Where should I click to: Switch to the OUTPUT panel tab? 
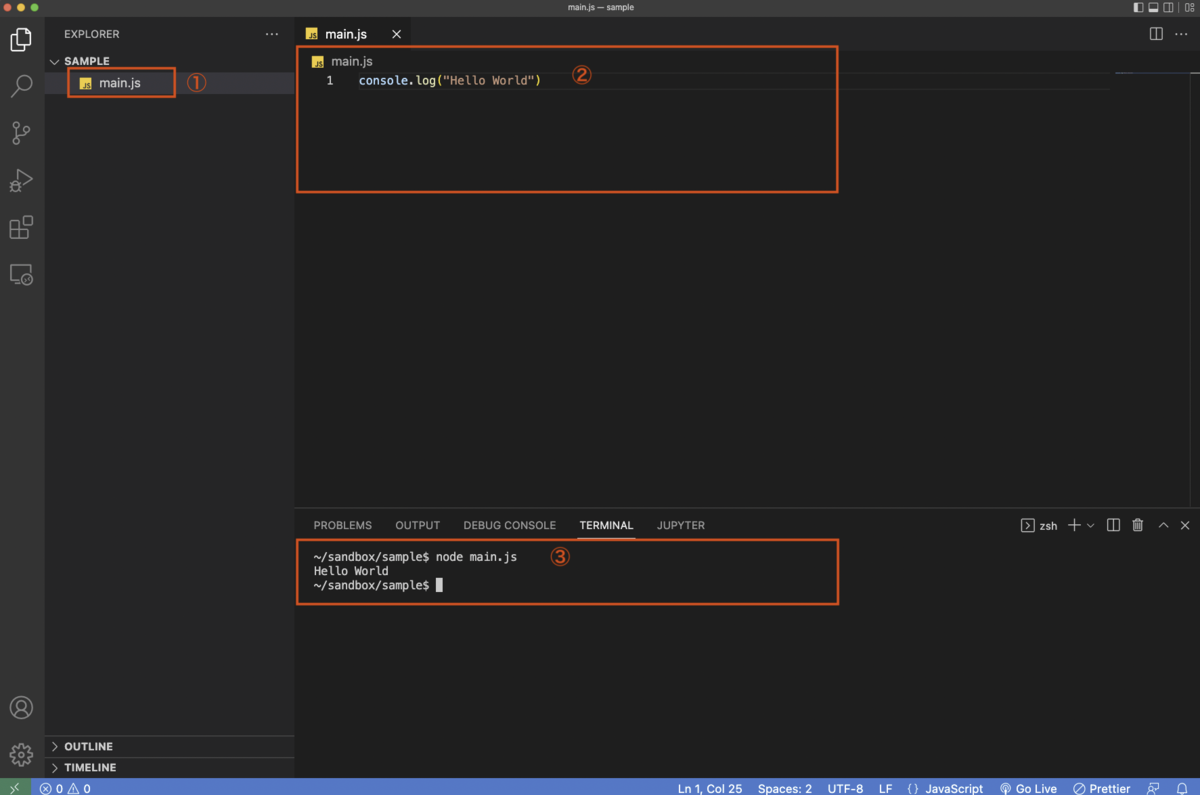[417, 525]
